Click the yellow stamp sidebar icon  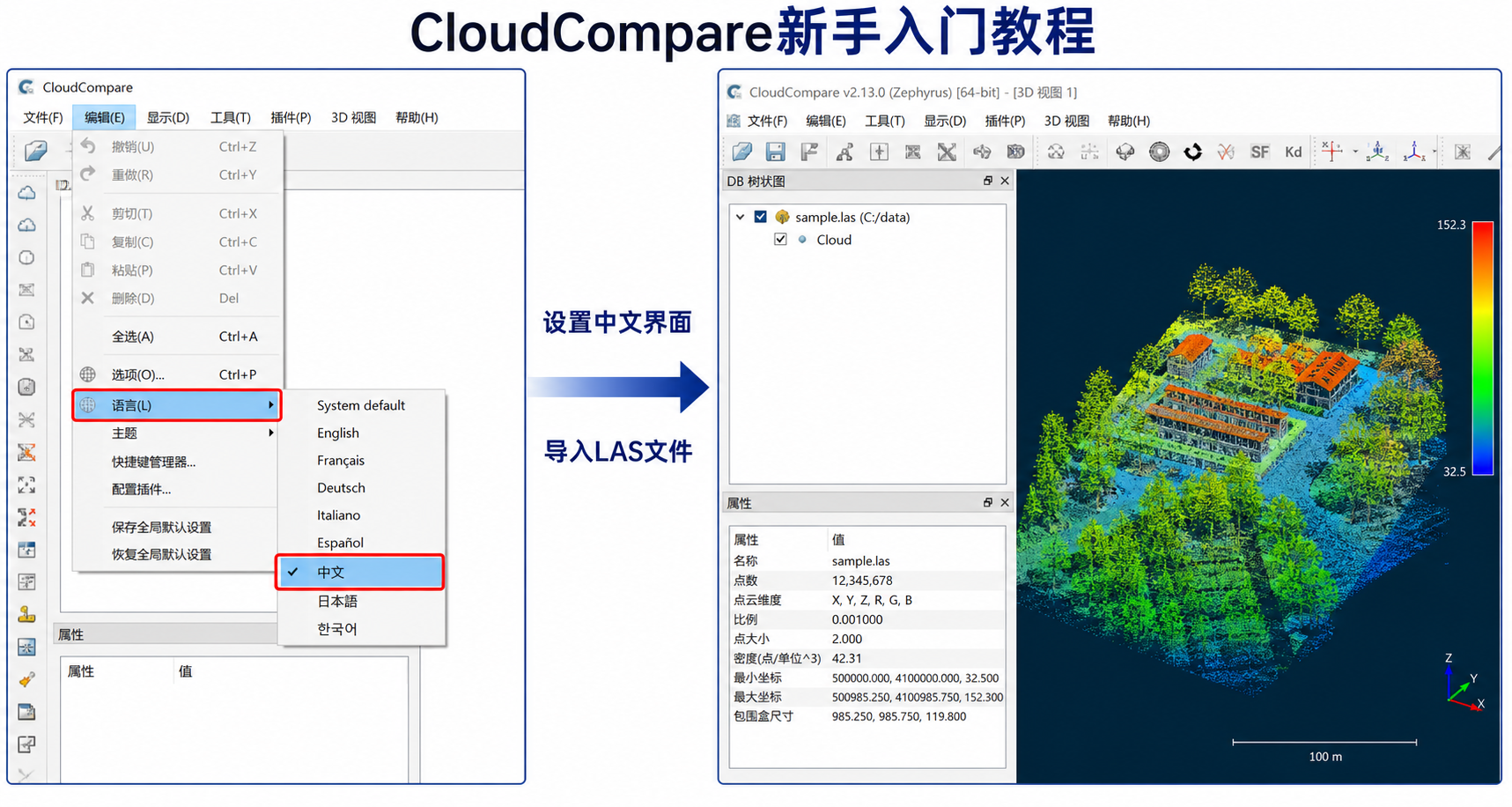[26, 615]
